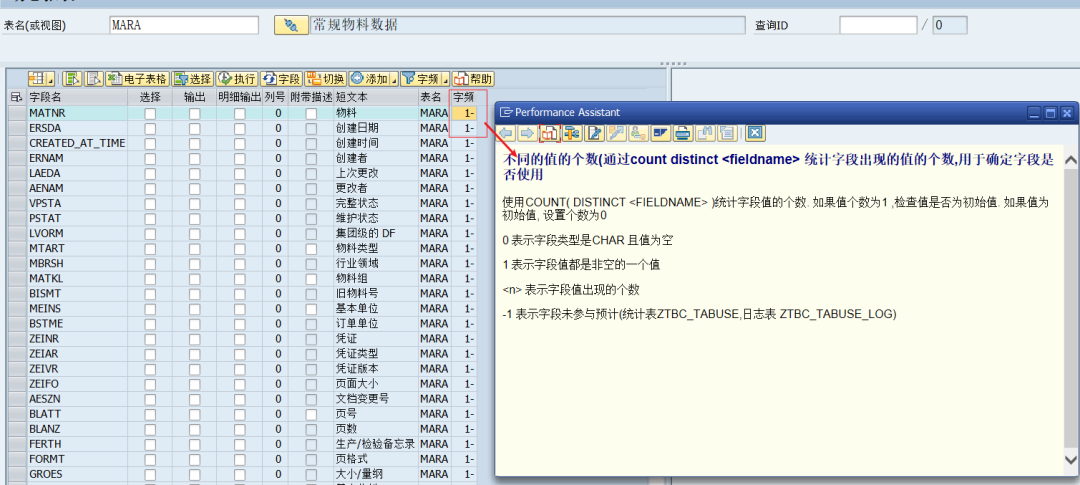
Task: Maximize the Performance Assistant window
Action: pyautogui.click(x=1051, y=112)
